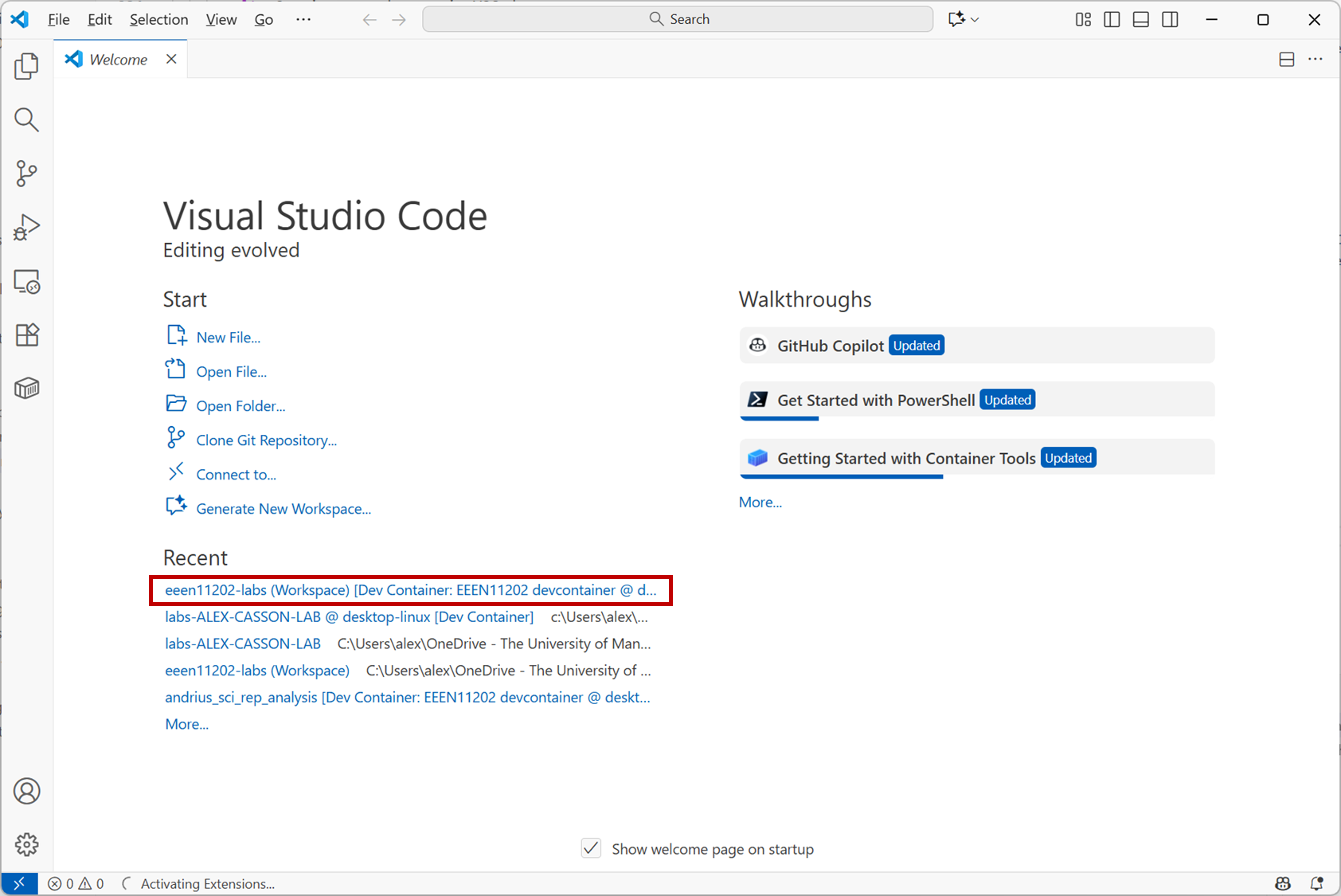Select the Welcome tab
This screenshot has height=896, width=1341.
[118, 60]
